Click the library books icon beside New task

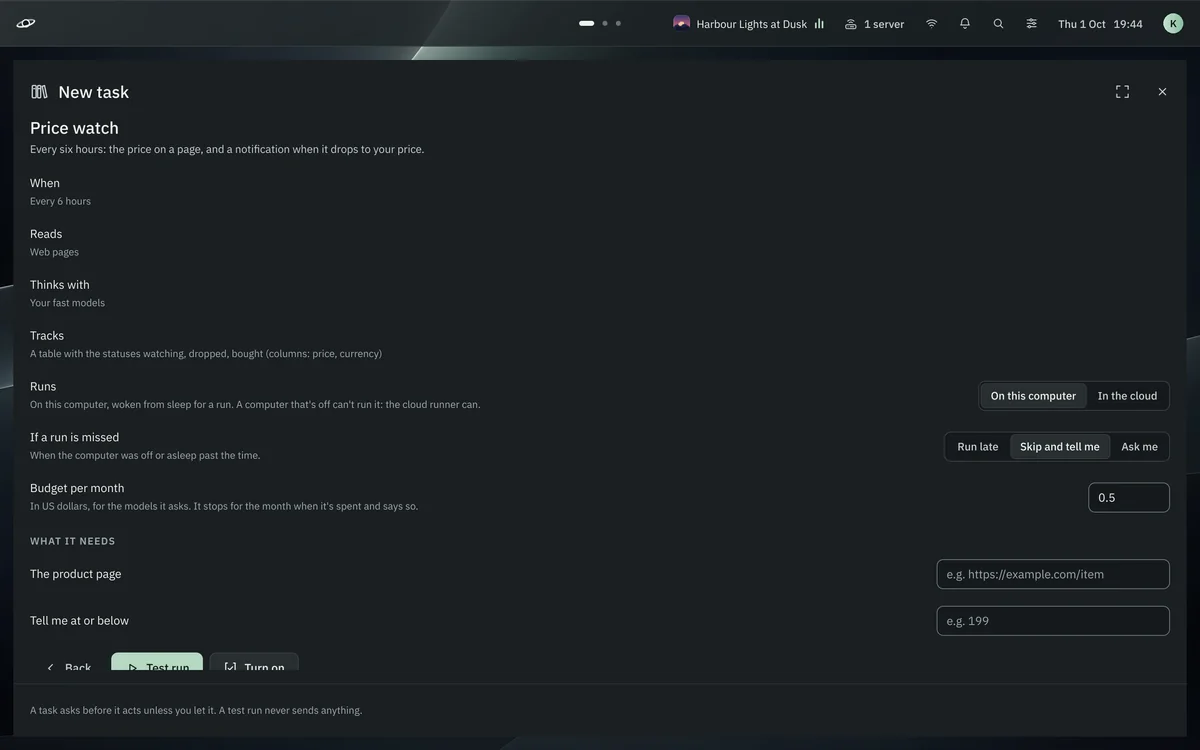point(39,92)
